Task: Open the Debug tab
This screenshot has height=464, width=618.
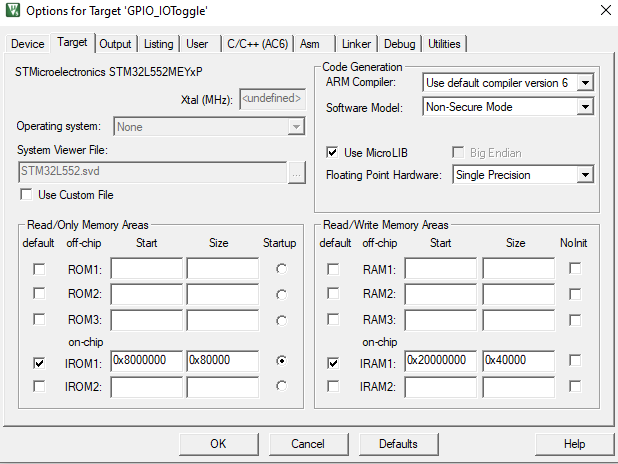Action: coord(400,44)
